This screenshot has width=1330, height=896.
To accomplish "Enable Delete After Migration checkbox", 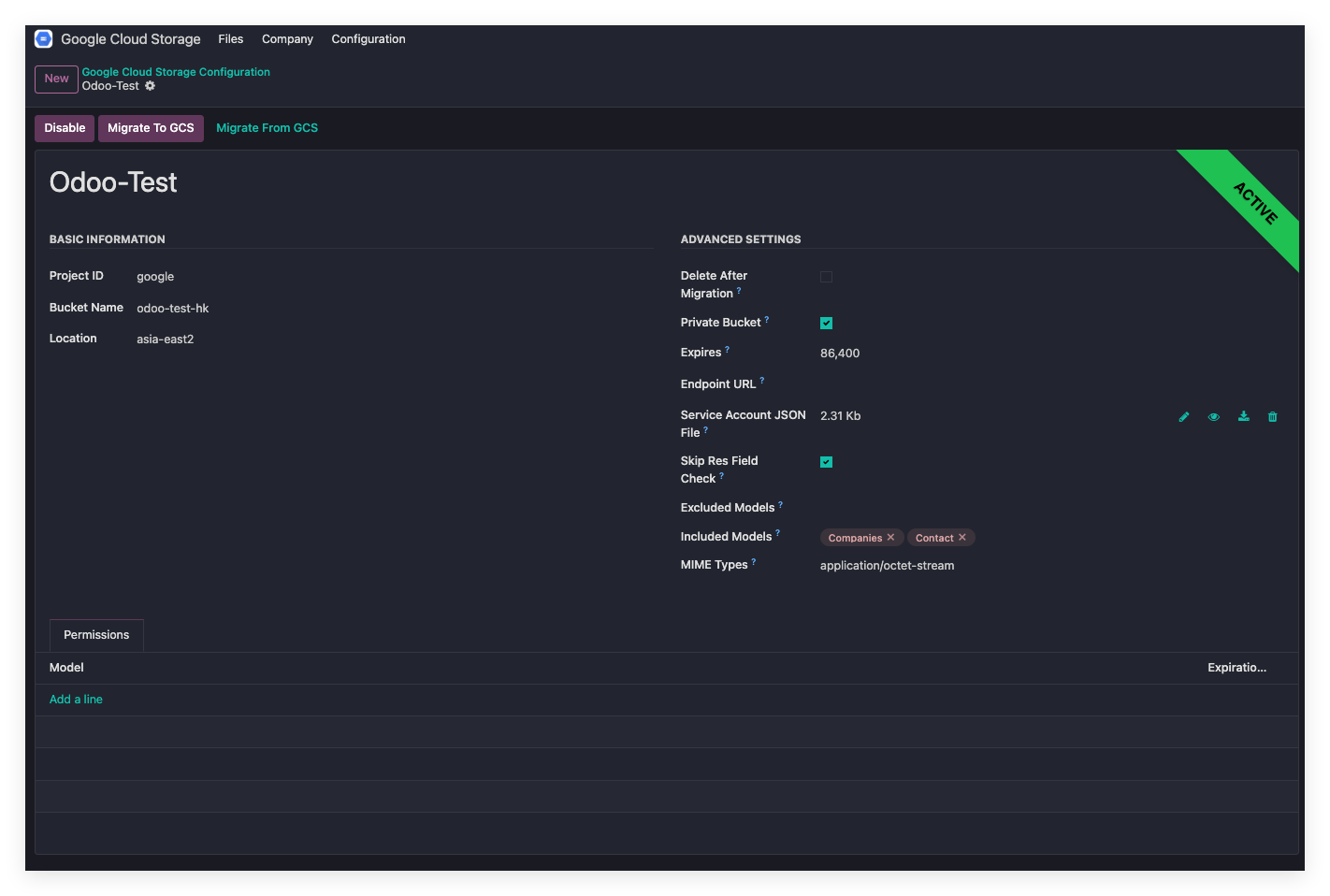I will coord(826,277).
